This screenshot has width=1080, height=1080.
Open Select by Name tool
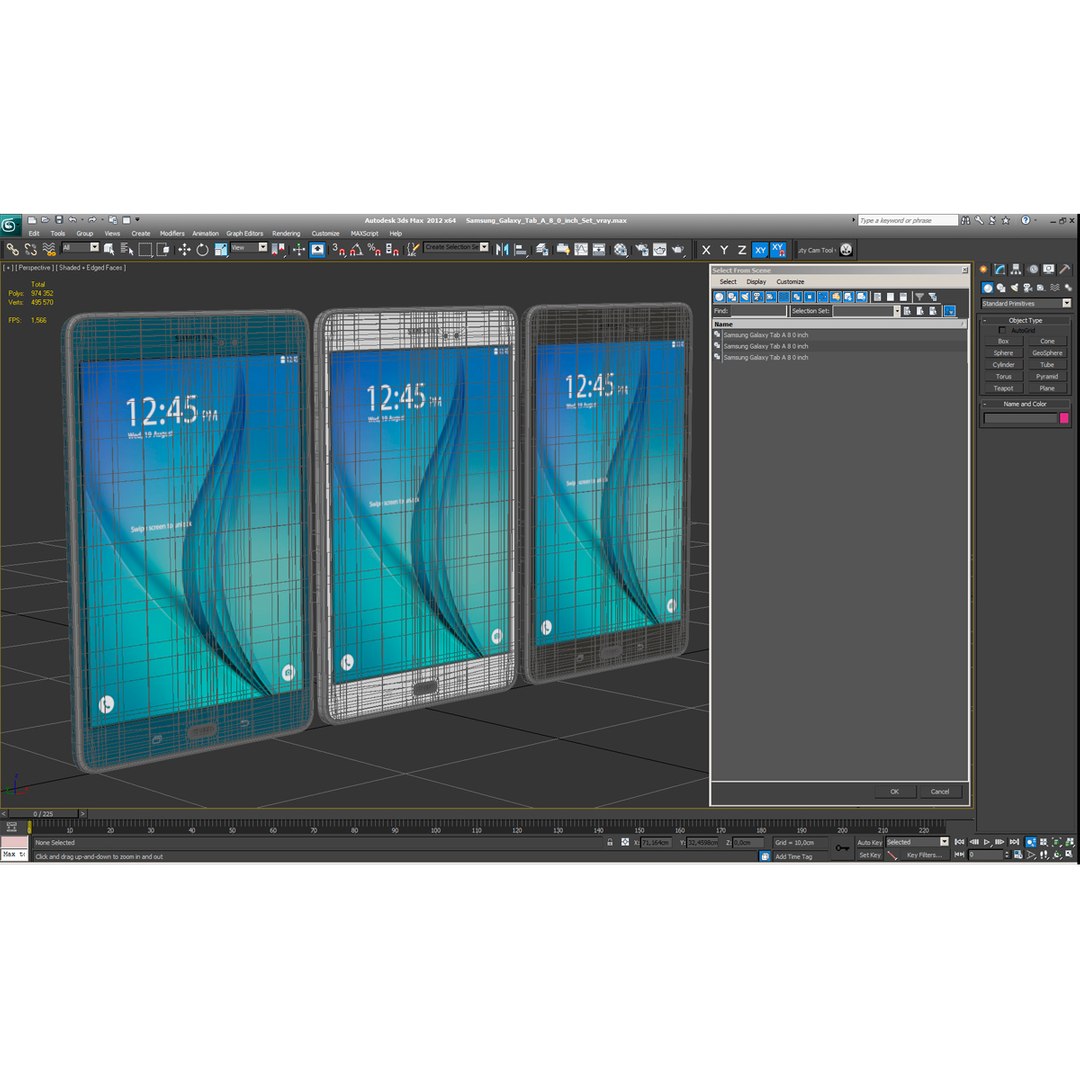tap(127, 249)
